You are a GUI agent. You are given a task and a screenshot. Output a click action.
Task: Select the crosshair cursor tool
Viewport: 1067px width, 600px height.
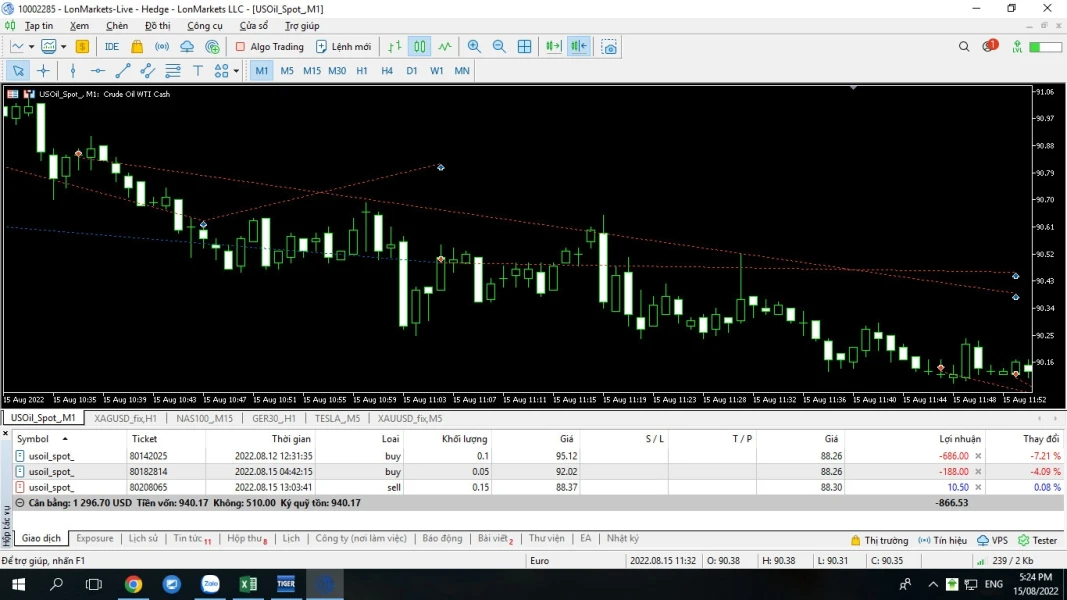[x=43, y=71]
